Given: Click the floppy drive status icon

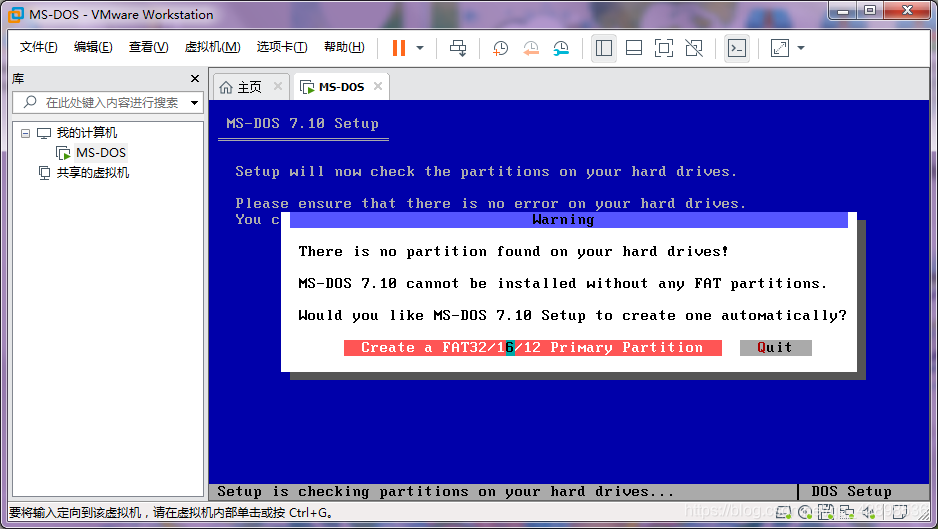Looking at the screenshot, I should [826, 512].
